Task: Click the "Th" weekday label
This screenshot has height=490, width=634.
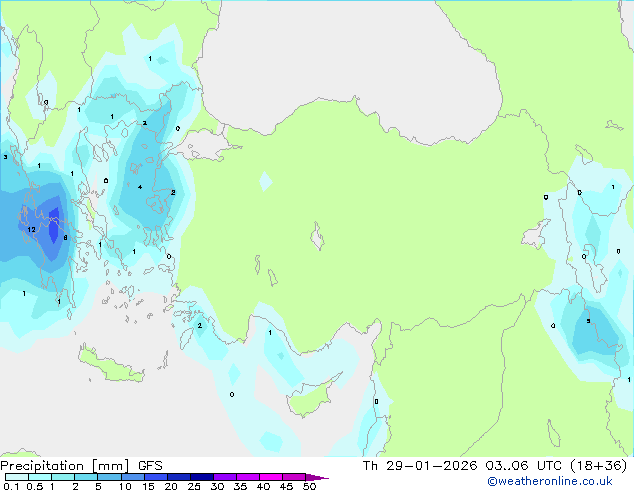Action: (370, 466)
